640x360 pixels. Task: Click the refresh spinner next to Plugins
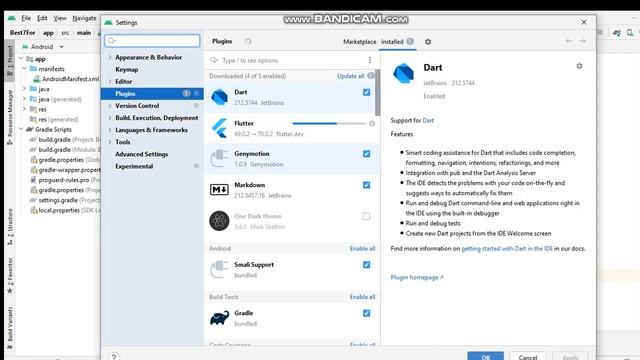tap(248, 41)
